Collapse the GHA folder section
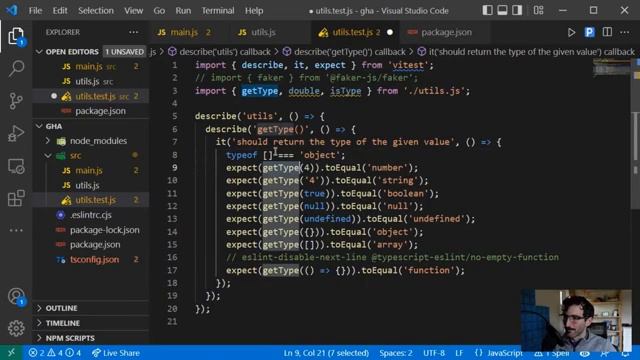 39,126
